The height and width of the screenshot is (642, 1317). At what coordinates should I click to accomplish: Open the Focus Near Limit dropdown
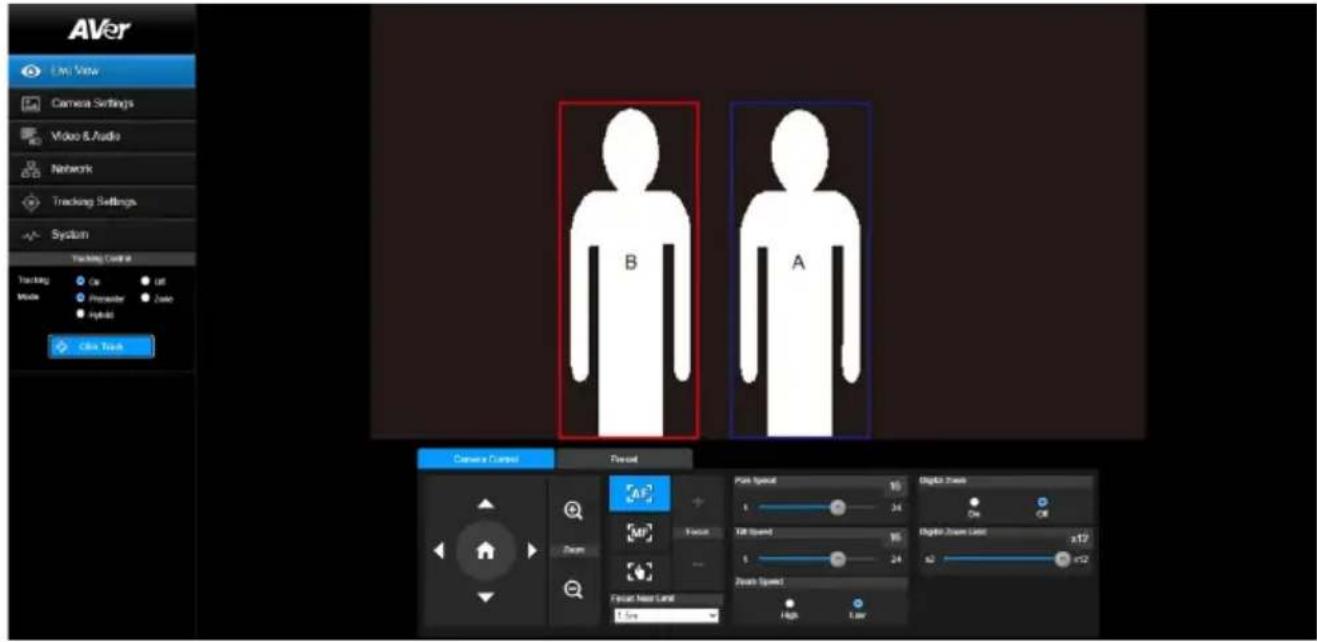point(665,617)
